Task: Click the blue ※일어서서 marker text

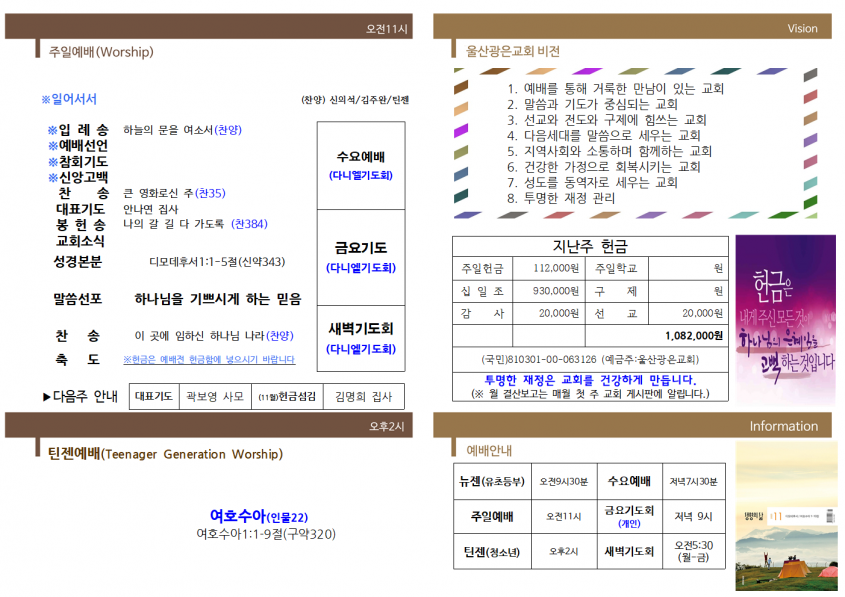Action: (69, 99)
